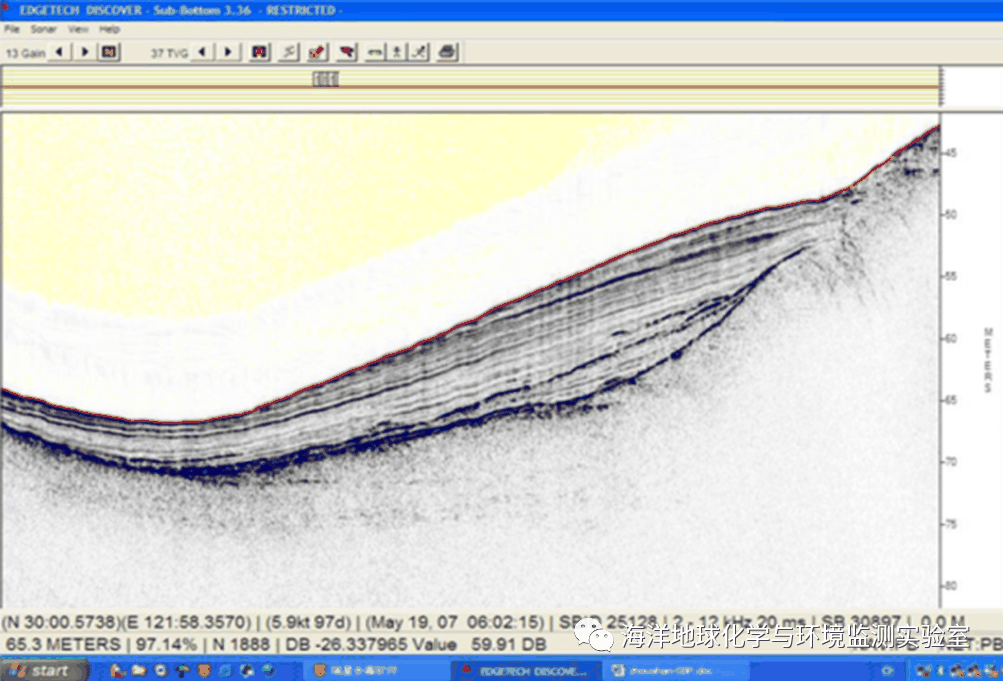Click the icon left of the printer
The height and width of the screenshot is (681, 1003).
tap(420, 51)
